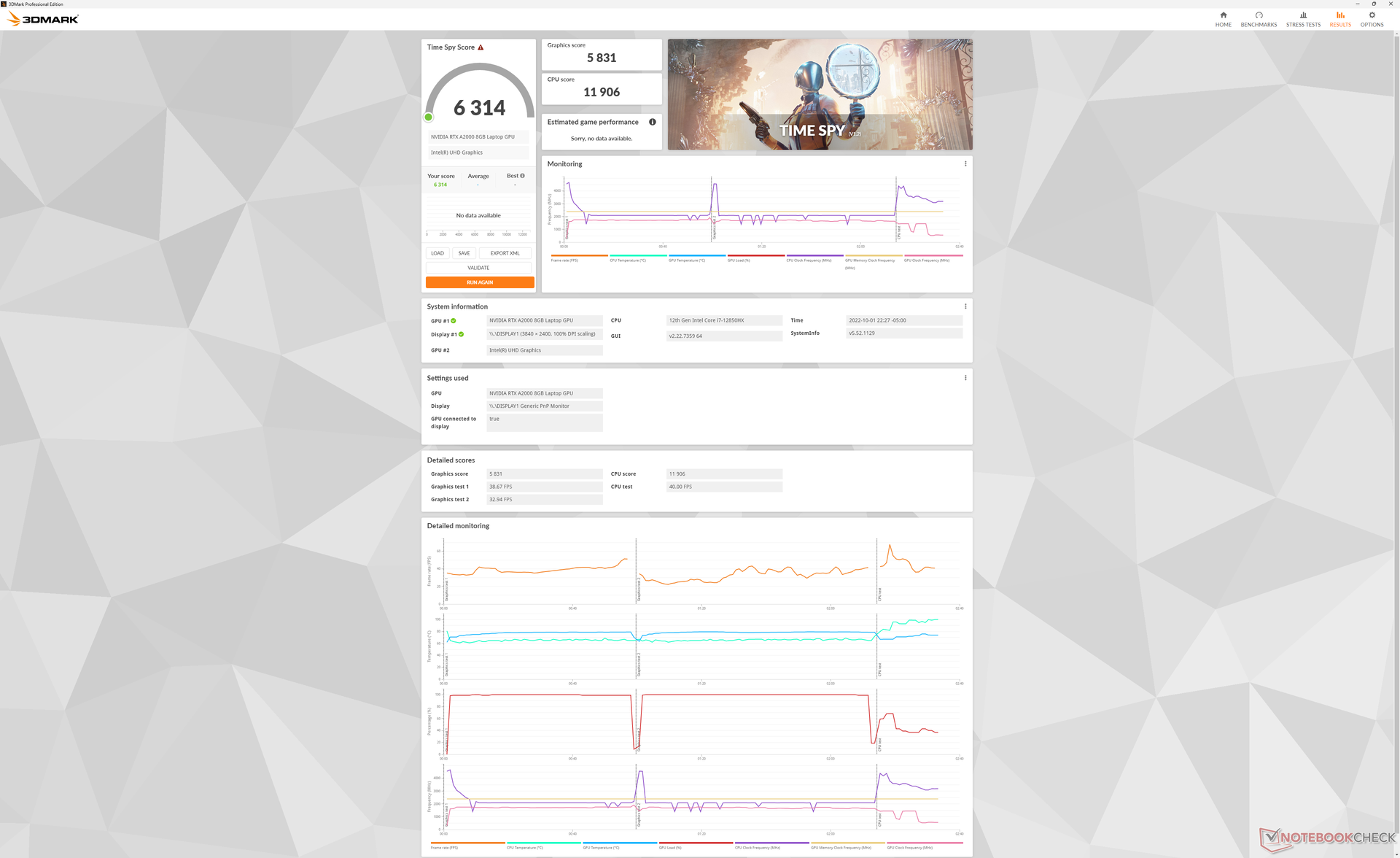Click the Time Spy banner image

point(820,95)
